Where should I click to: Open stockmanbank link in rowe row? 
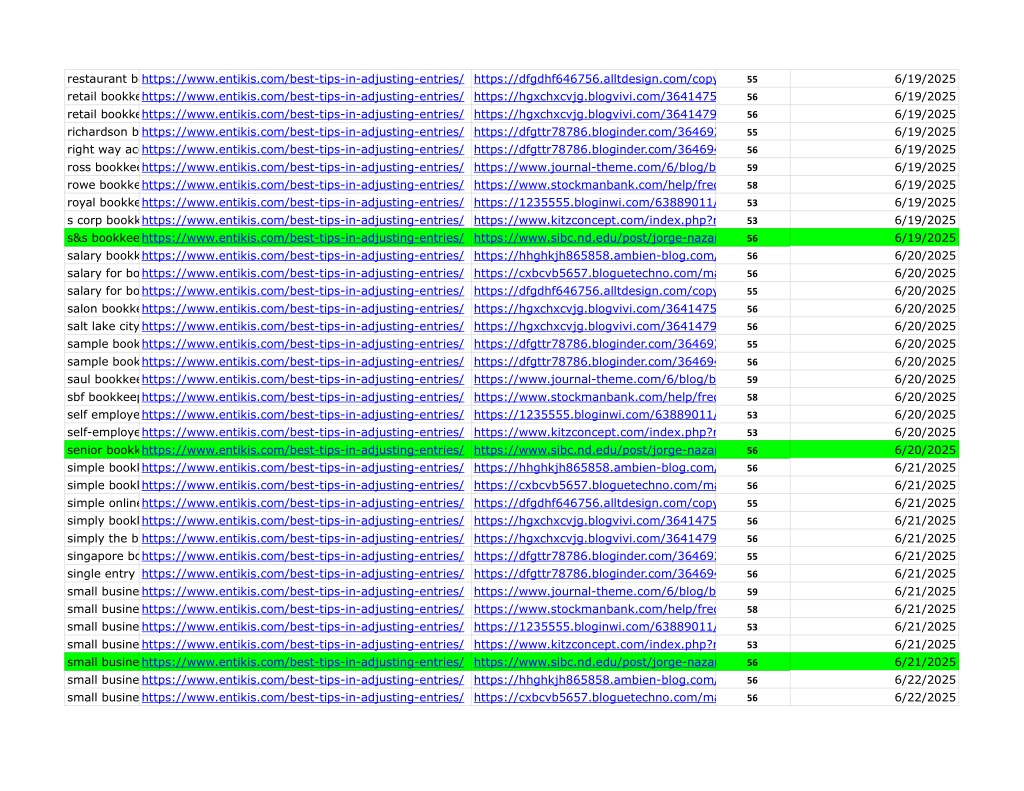point(594,185)
